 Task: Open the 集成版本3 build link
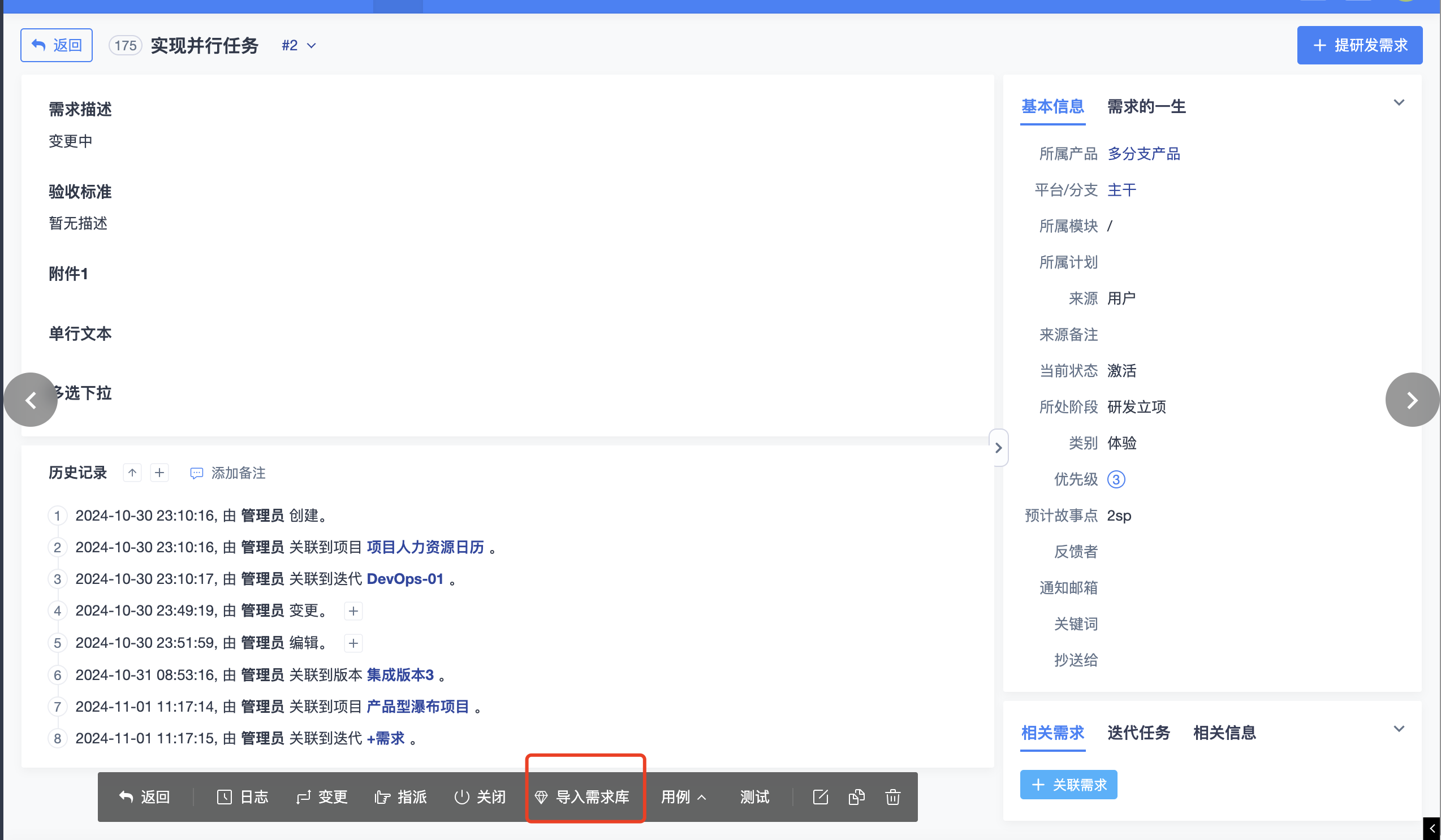point(400,675)
